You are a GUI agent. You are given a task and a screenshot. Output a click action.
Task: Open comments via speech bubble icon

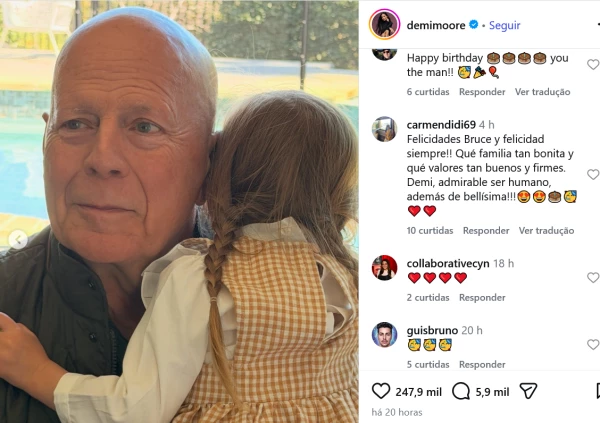click(x=461, y=391)
